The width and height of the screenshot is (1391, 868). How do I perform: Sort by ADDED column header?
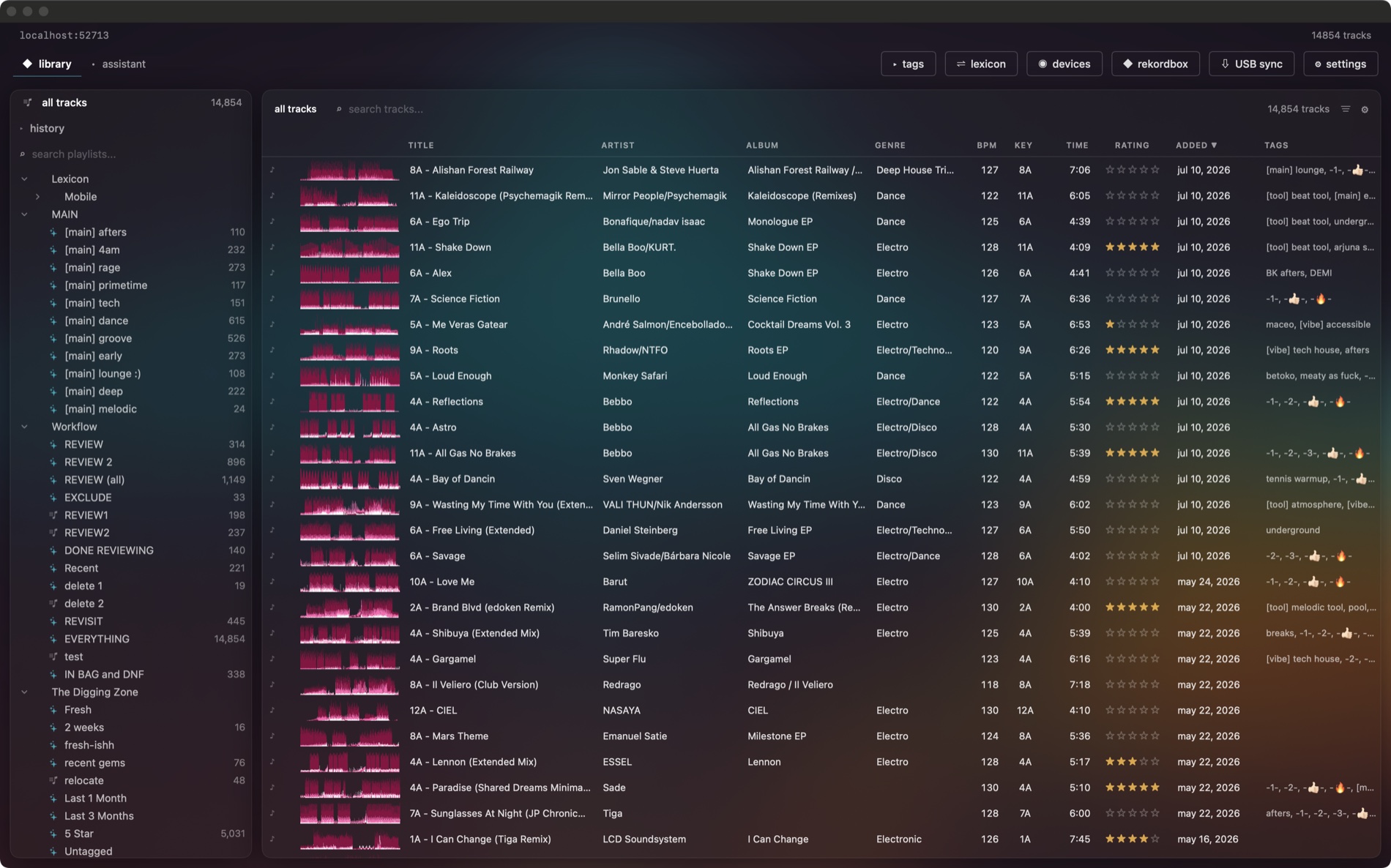(1196, 145)
